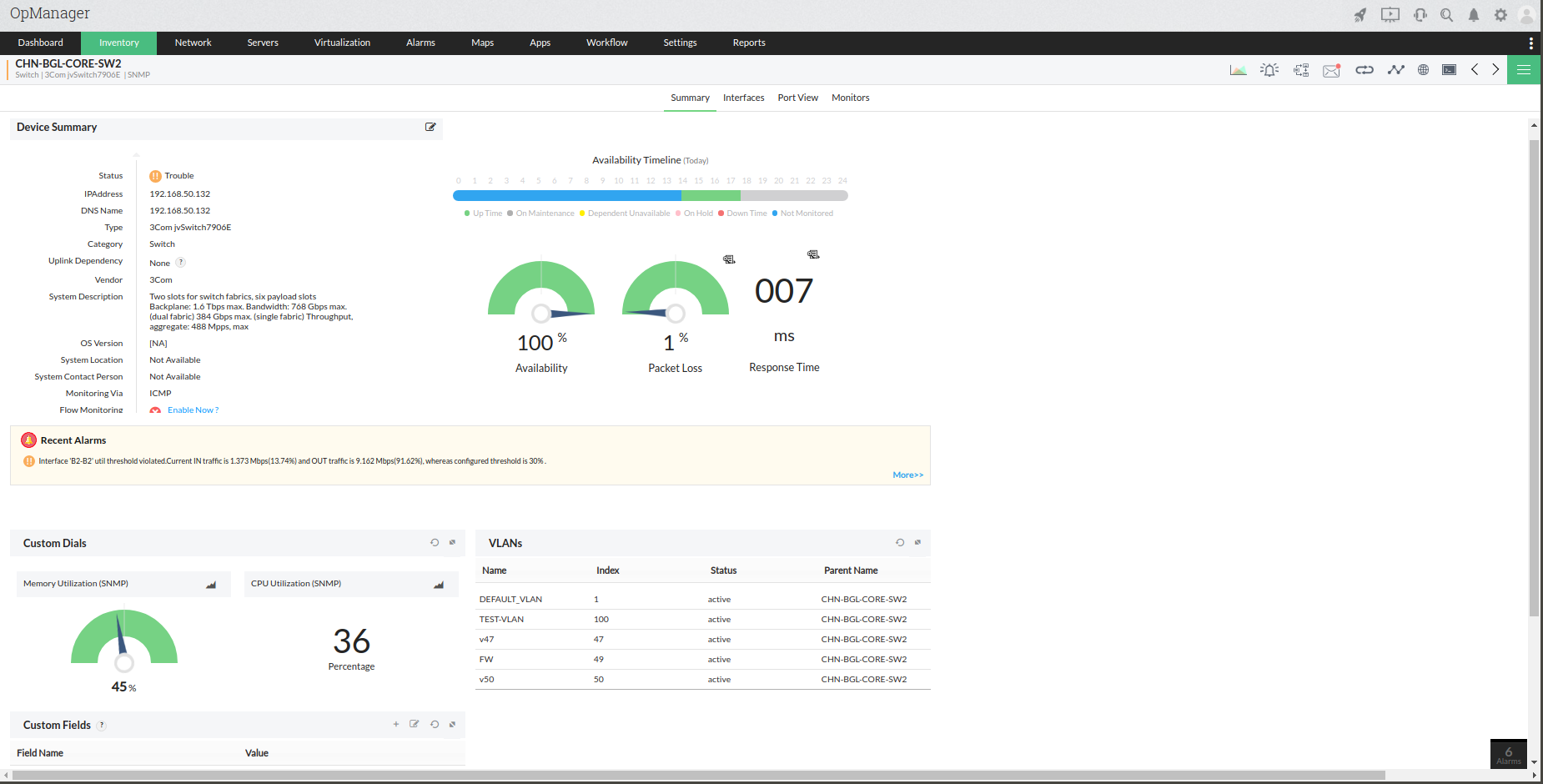Image resolution: width=1543 pixels, height=784 pixels.
Task: Click the Uplink Dependency help icon
Action: pos(181,263)
